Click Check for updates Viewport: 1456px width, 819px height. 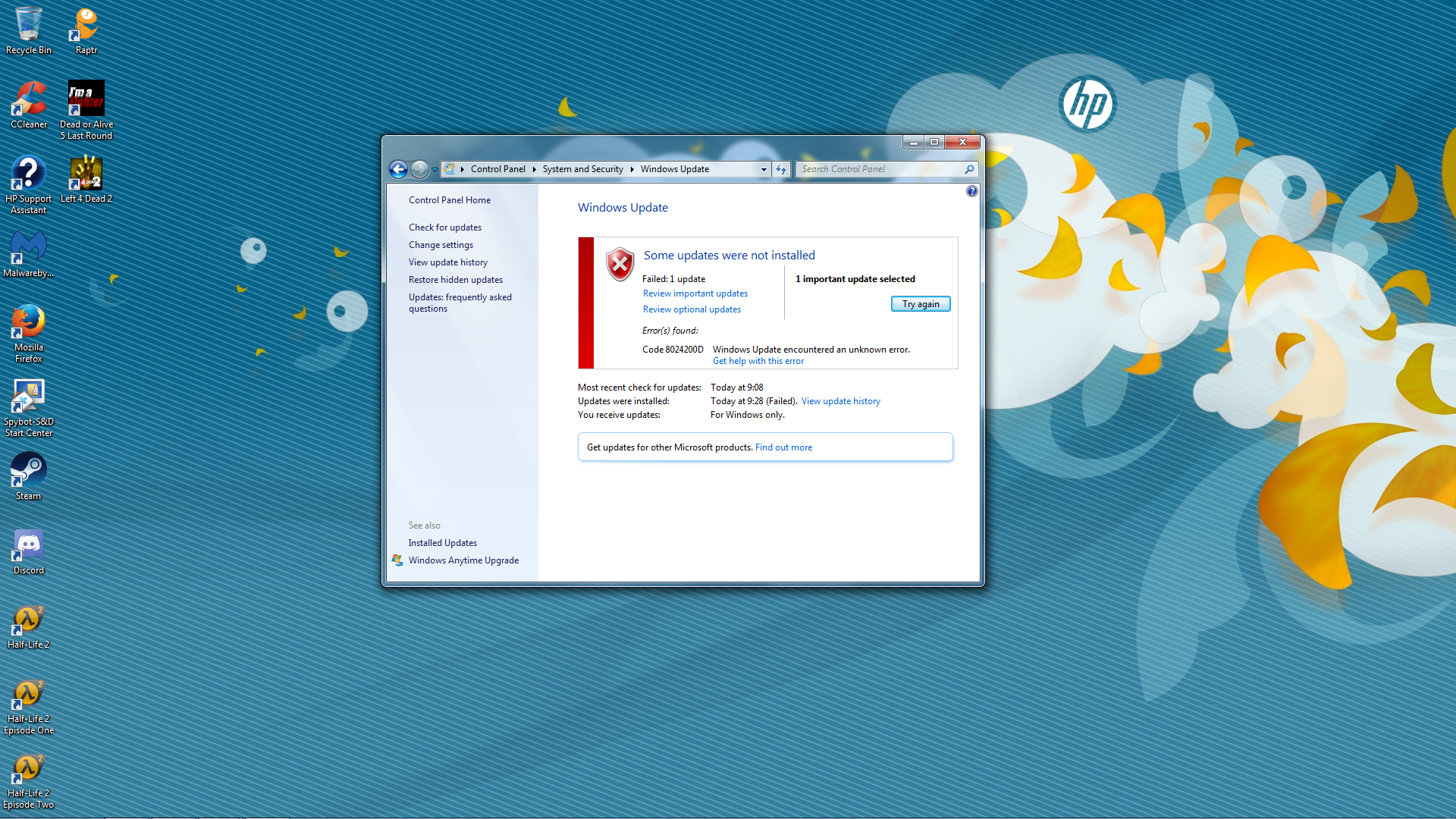(444, 227)
